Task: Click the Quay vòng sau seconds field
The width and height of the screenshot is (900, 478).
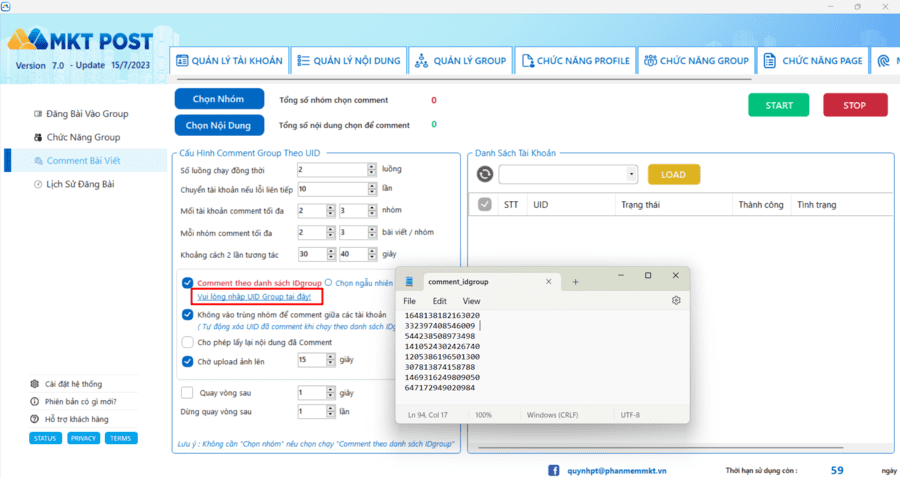Action: point(312,393)
